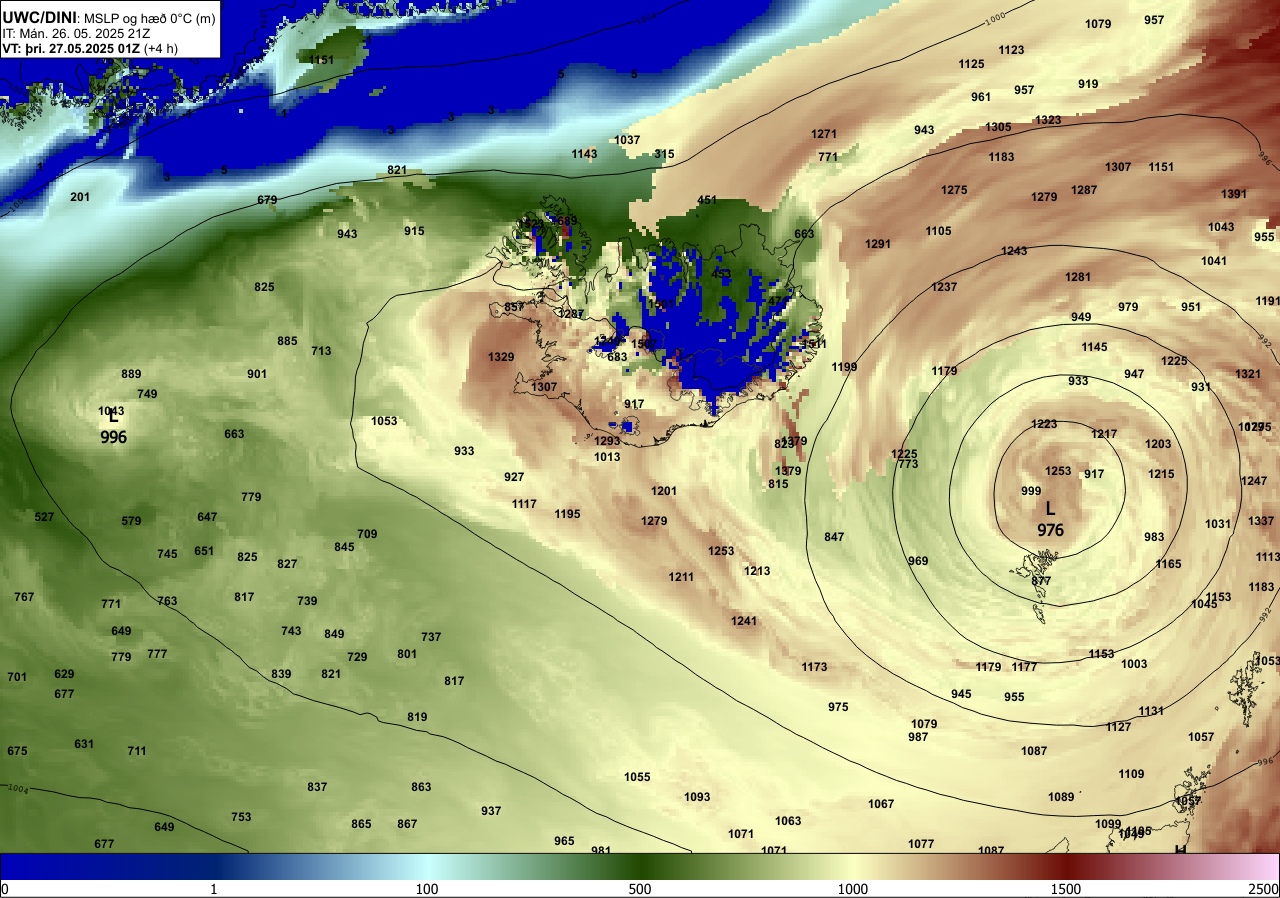Click the height value 969

(918, 561)
